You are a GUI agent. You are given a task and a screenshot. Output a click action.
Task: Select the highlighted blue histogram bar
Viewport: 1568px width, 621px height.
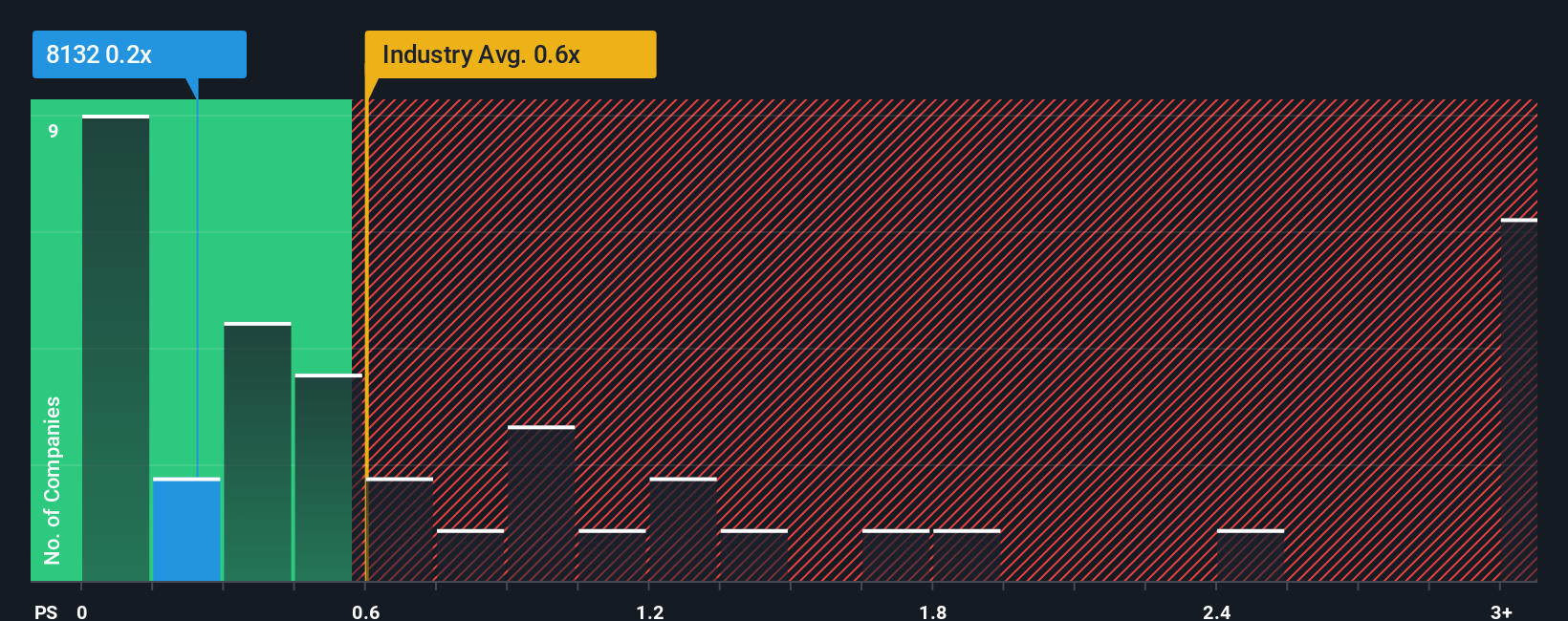click(x=186, y=529)
